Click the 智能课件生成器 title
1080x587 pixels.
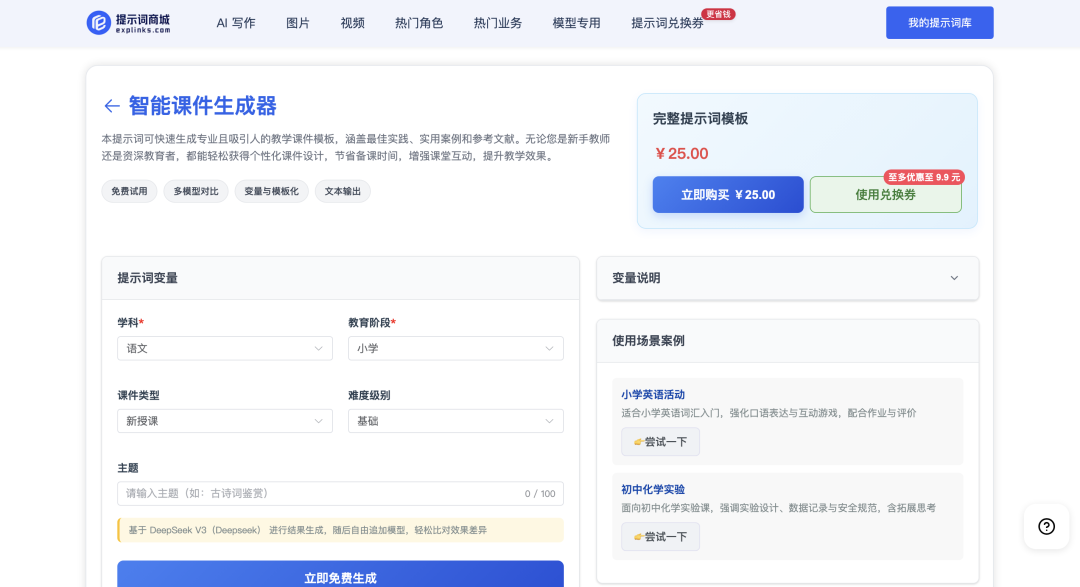click(202, 106)
